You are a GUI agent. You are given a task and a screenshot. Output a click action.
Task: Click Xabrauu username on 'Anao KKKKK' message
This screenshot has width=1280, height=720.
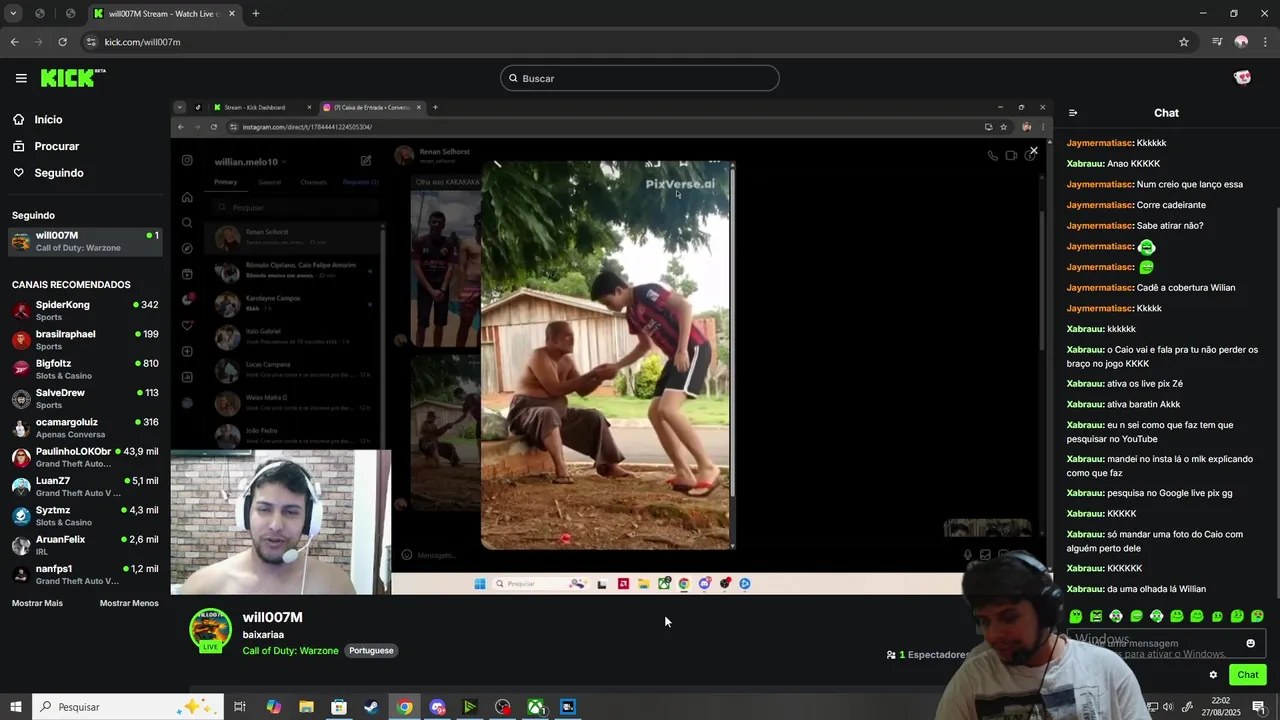(x=1085, y=164)
